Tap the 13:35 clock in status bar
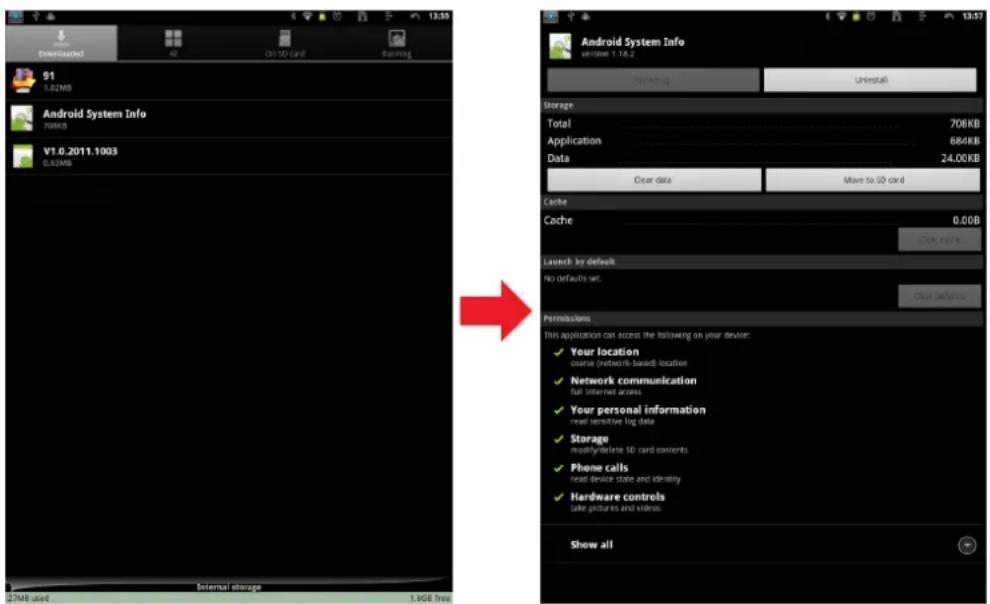990x604 pixels. tap(439, 16)
